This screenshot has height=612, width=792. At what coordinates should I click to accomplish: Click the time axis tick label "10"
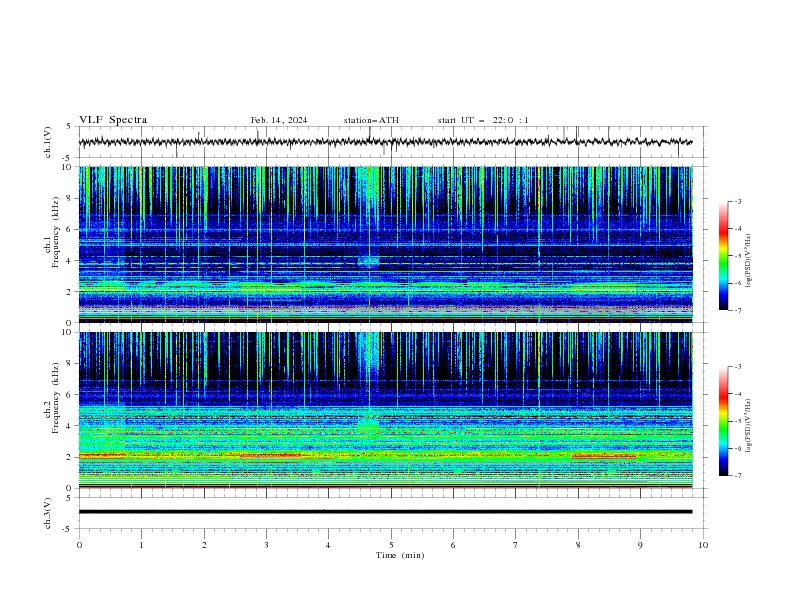(x=703, y=545)
